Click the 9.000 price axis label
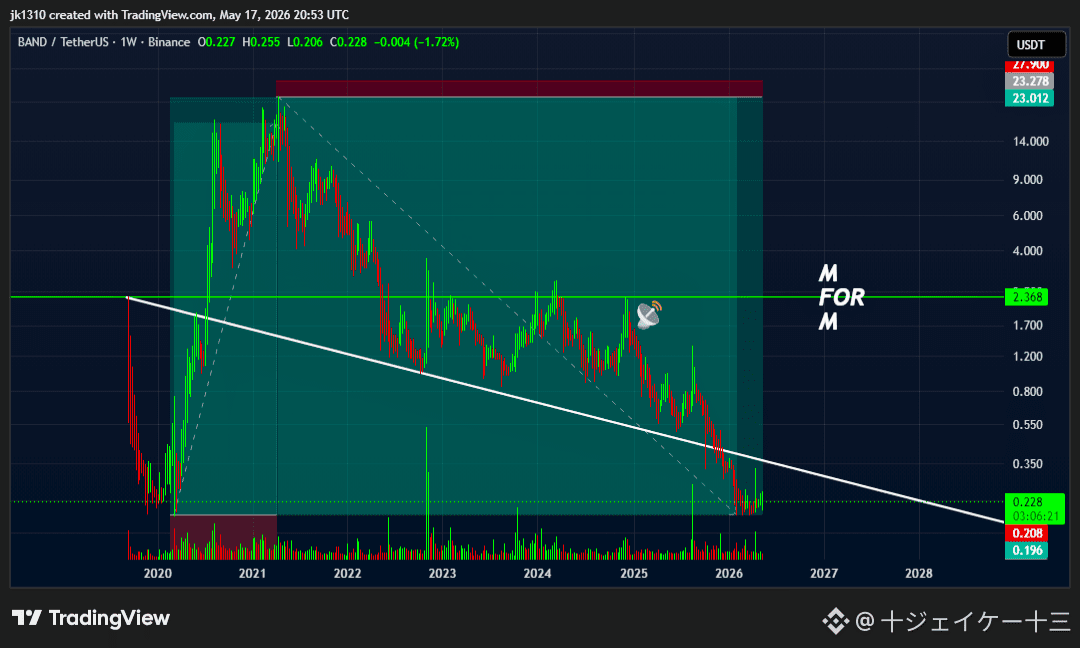 click(1028, 180)
